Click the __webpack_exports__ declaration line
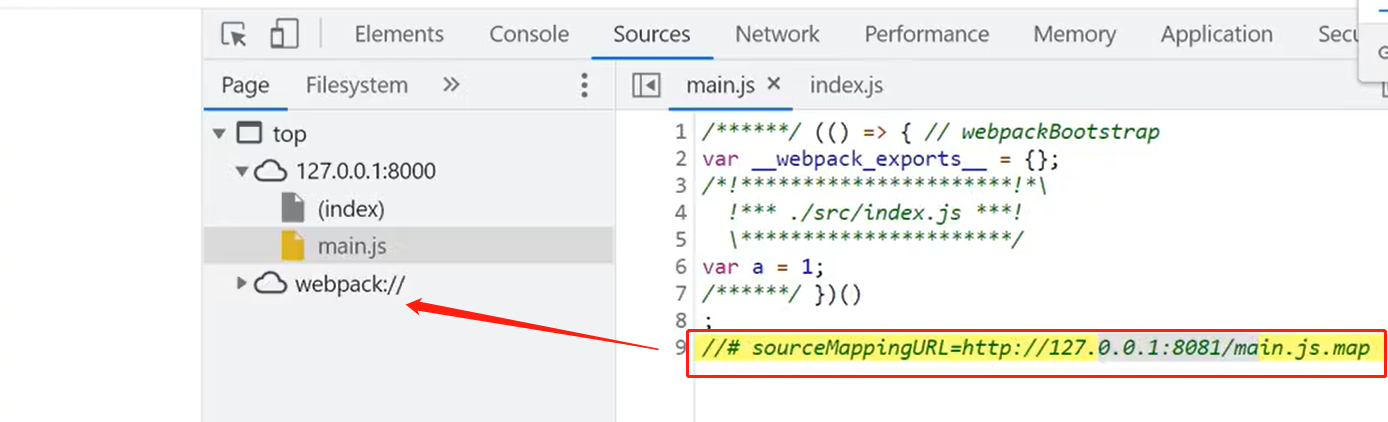The image size is (1388, 422). point(880,159)
